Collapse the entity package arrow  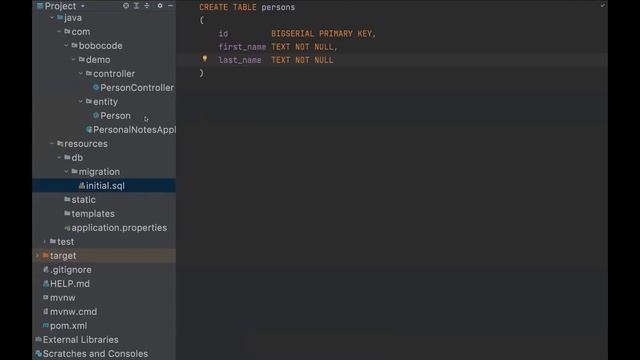[80, 102]
